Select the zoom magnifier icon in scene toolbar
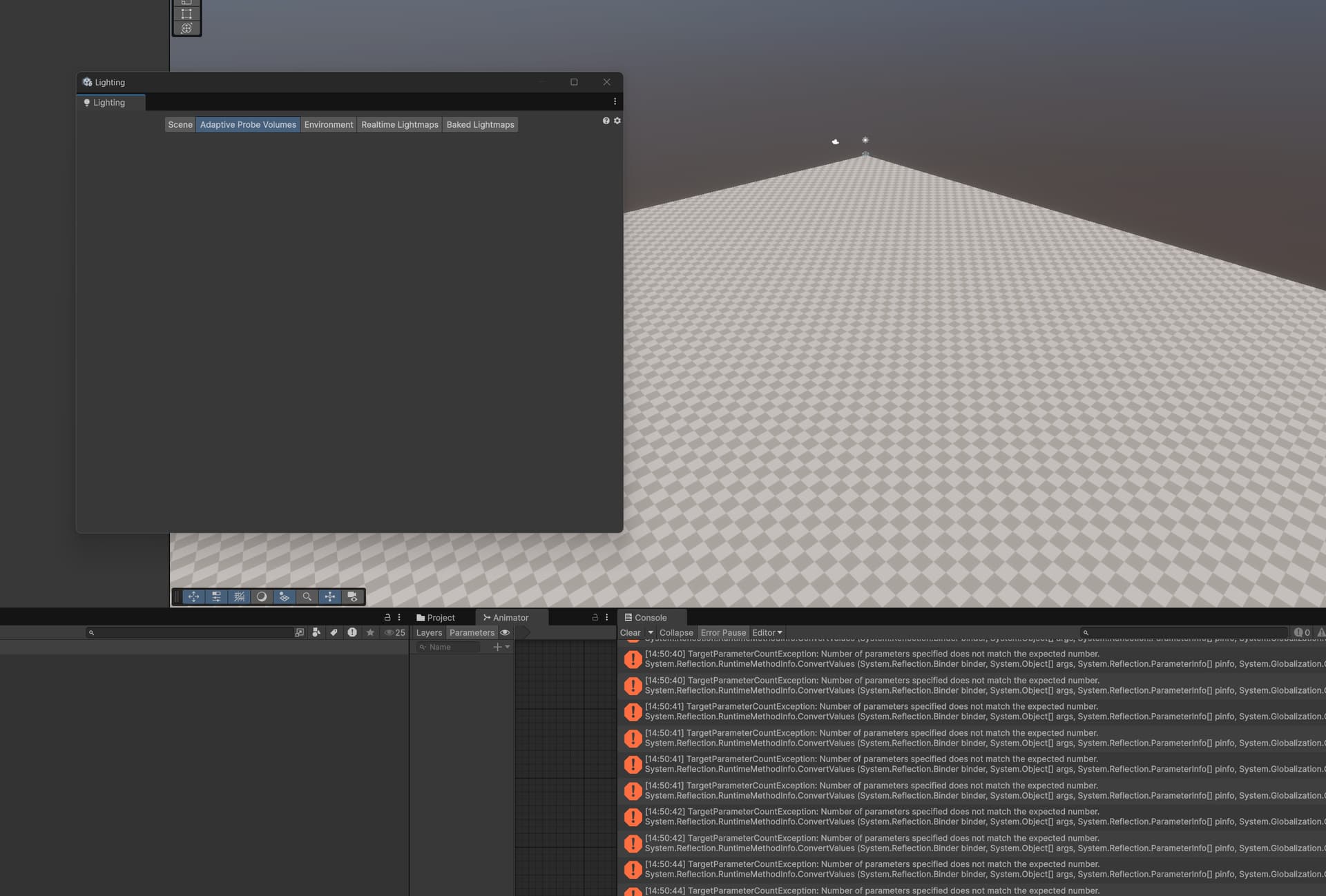This screenshot has height=896, width=1326. [307, 596]
